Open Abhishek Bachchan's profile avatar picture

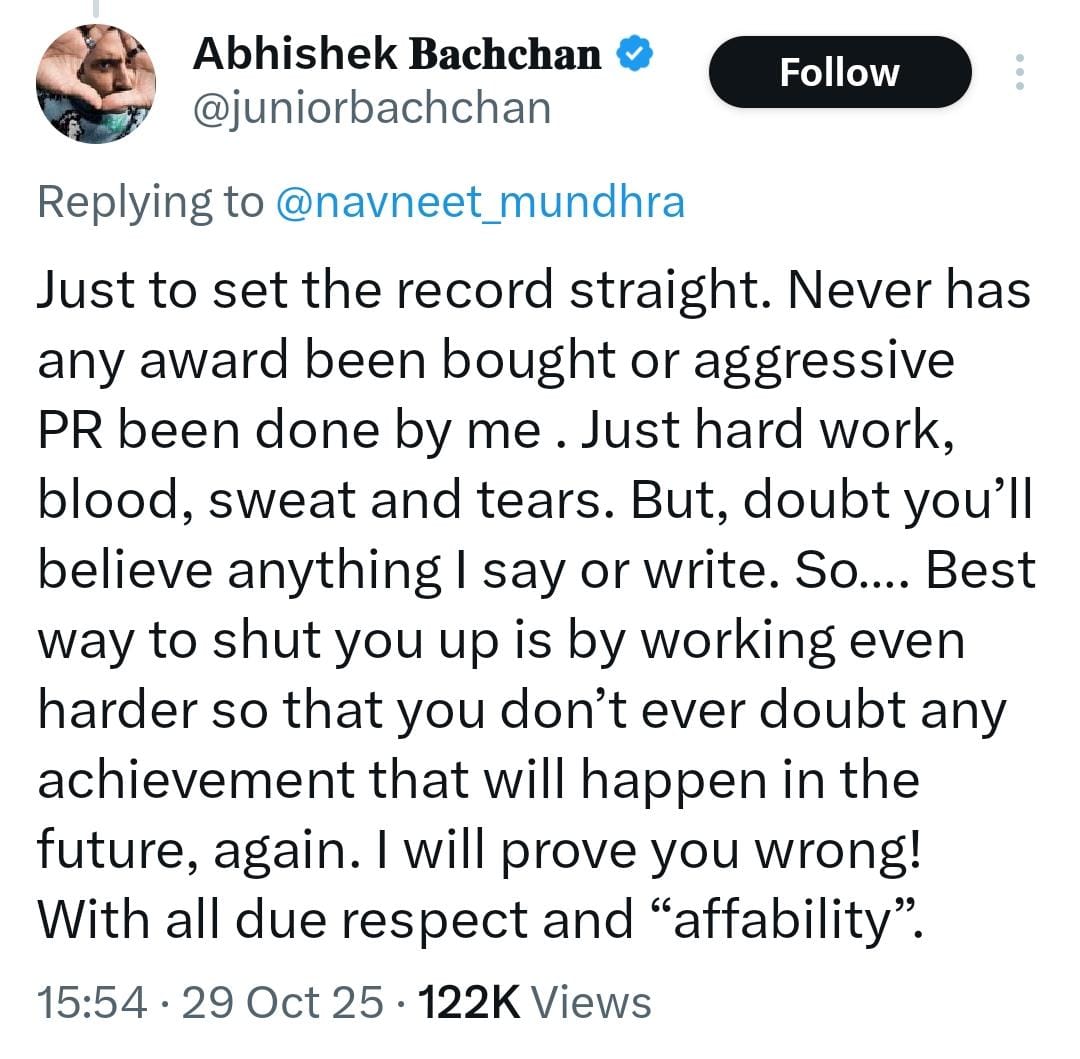(96, 82)
